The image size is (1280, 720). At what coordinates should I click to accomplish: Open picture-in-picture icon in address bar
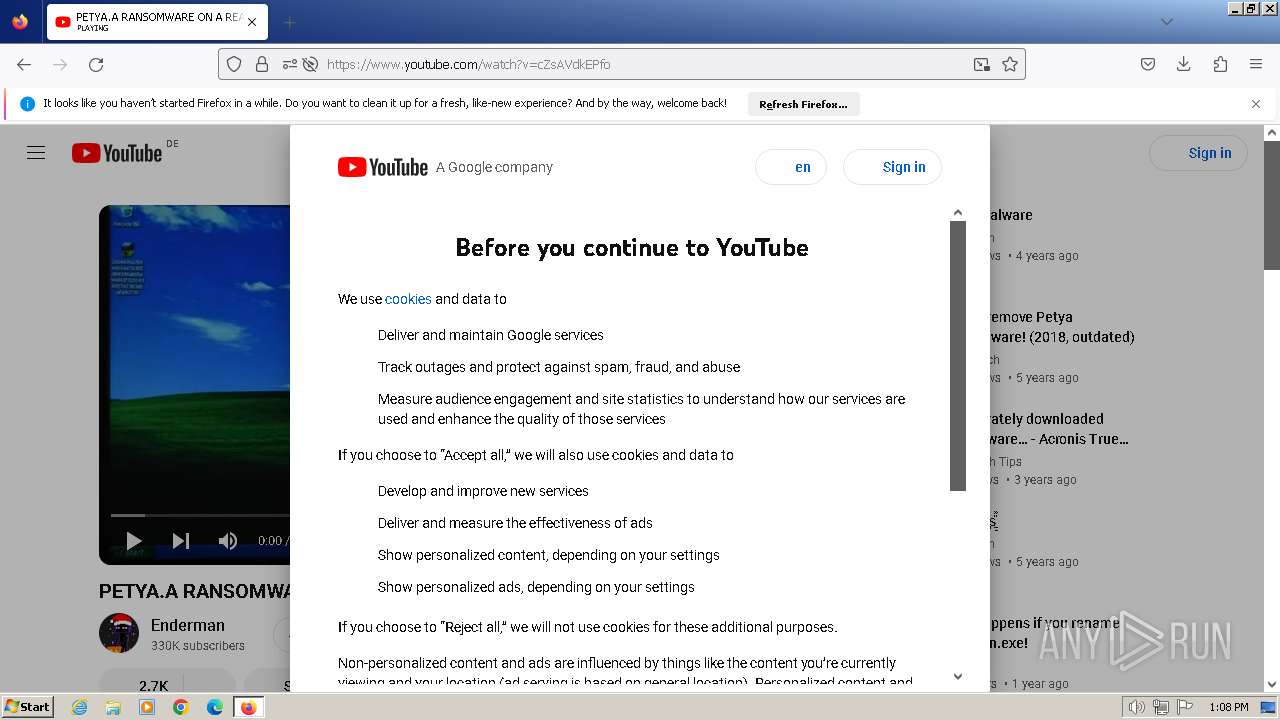(x=982, y=64)
